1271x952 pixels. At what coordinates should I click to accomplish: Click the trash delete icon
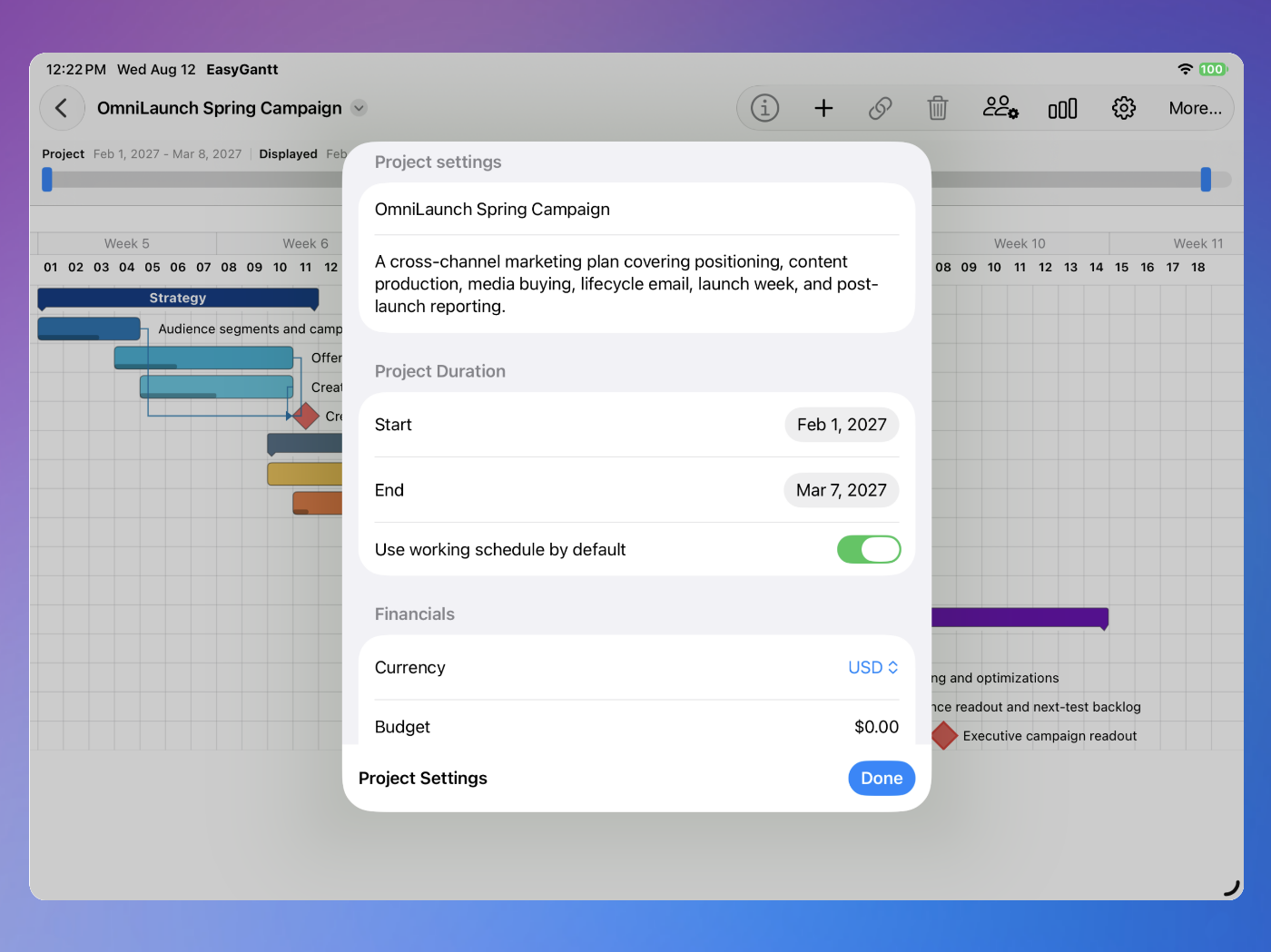coord(938,108)
